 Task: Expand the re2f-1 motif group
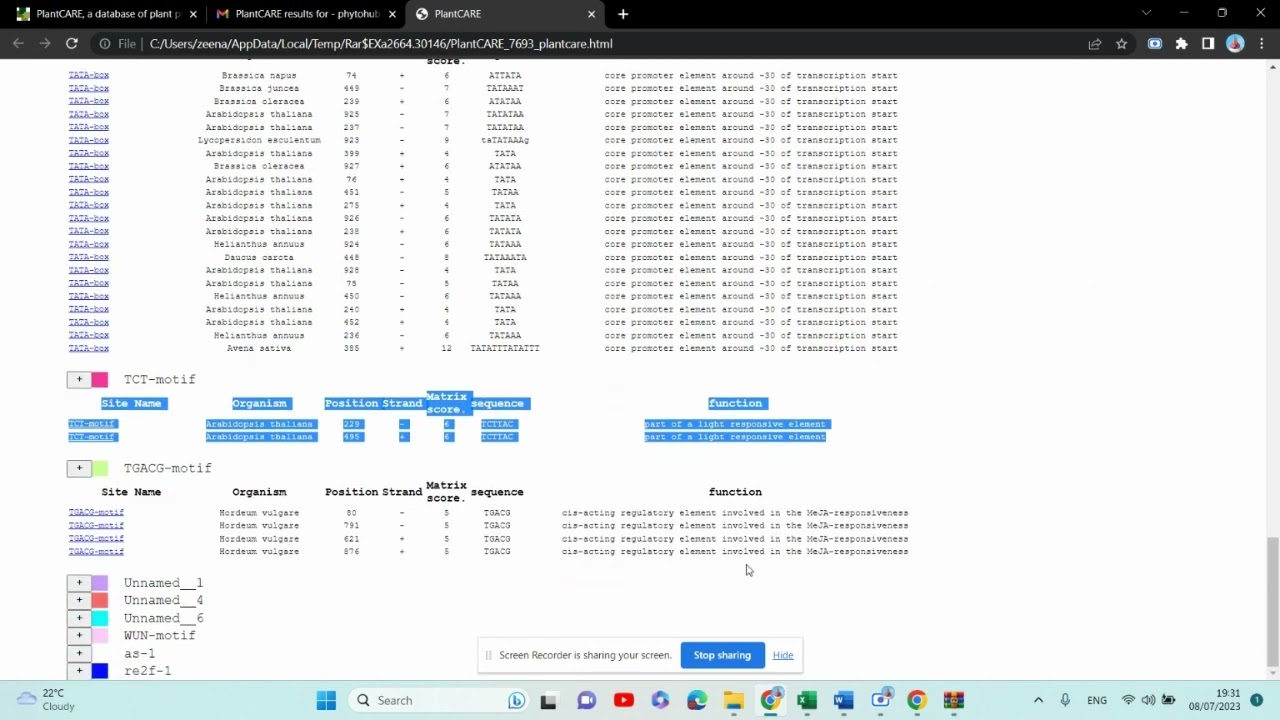click(79, 671)
